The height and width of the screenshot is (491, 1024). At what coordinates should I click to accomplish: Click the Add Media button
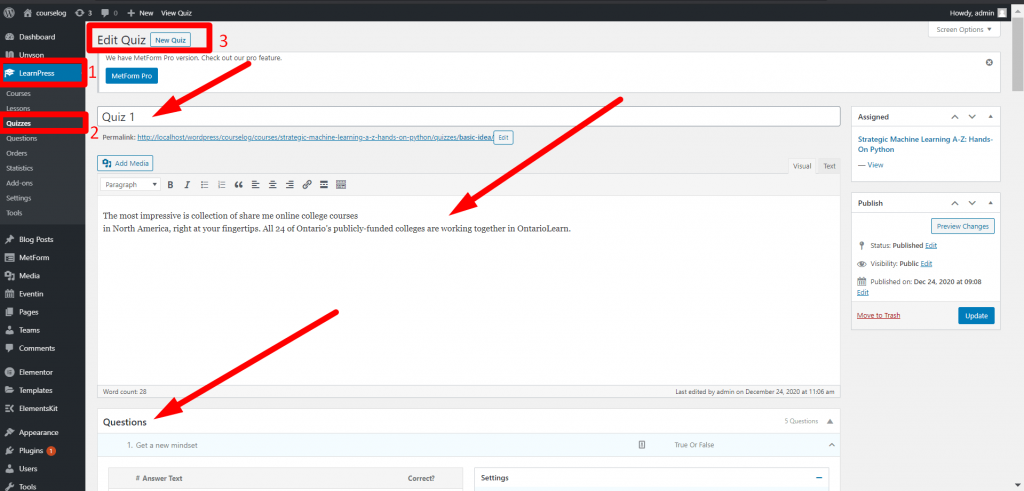coord(125,163)
